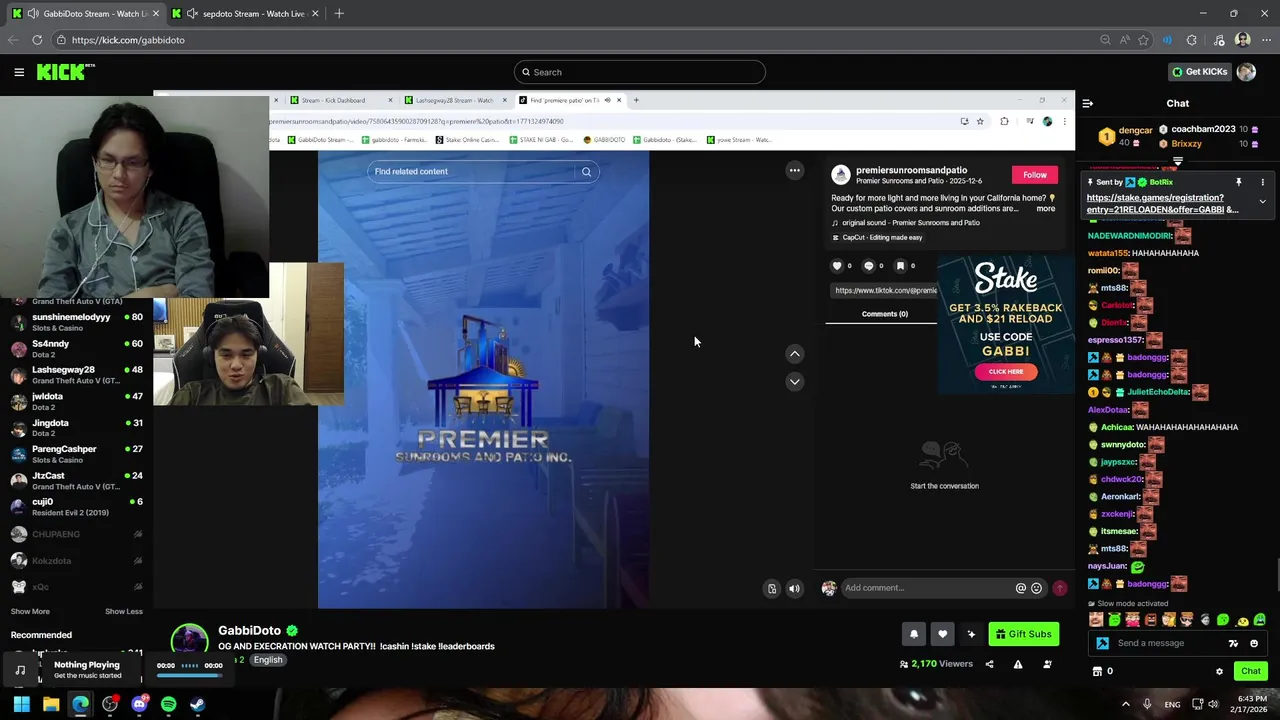
Task: Open the Kick hamburger sidebar menu
Action: pyautogui.click(x=19, y=72)
